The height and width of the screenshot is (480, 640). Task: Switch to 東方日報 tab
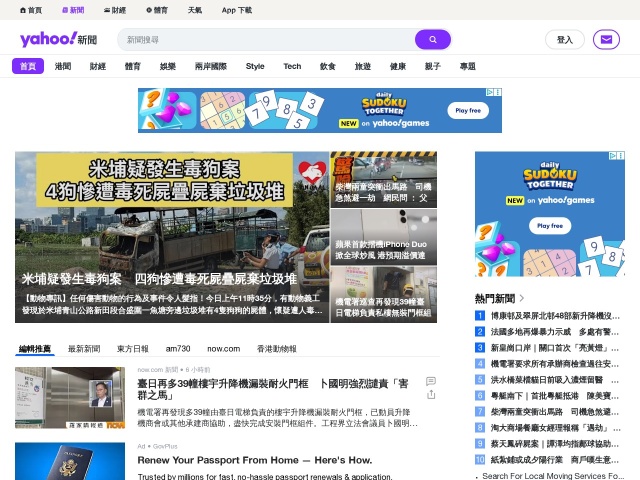click(133, 349)
